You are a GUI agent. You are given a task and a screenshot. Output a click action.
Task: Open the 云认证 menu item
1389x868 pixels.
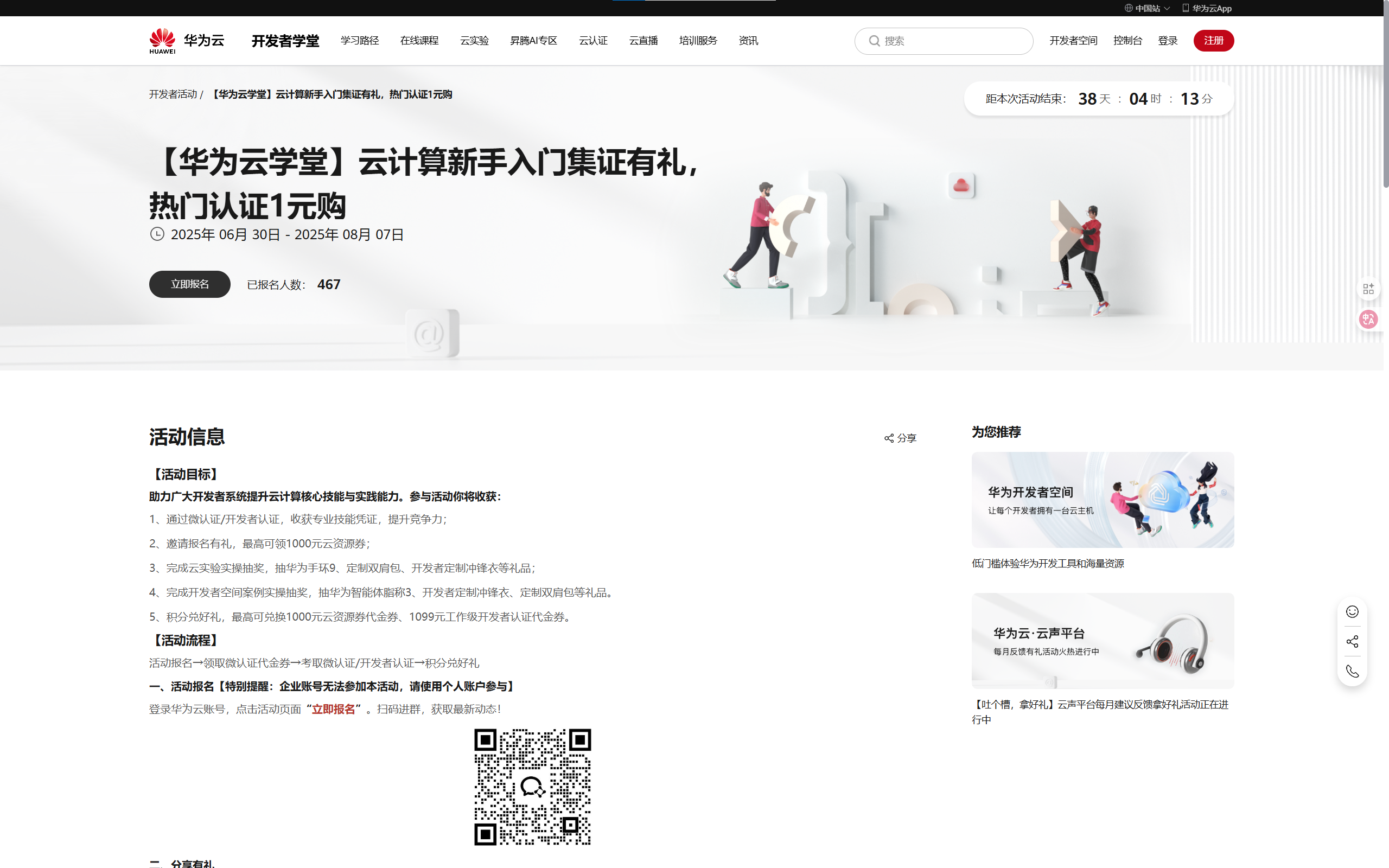point(592,41)
